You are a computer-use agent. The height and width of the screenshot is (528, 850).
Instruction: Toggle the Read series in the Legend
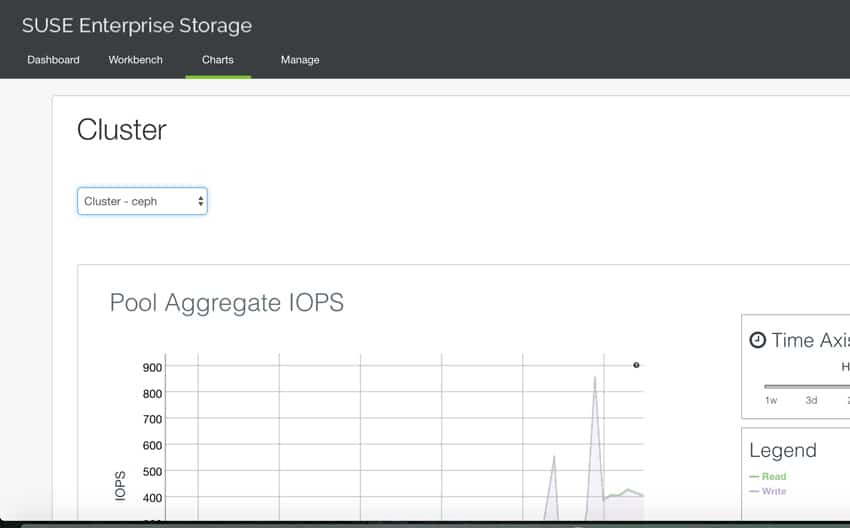pos(774,477)
